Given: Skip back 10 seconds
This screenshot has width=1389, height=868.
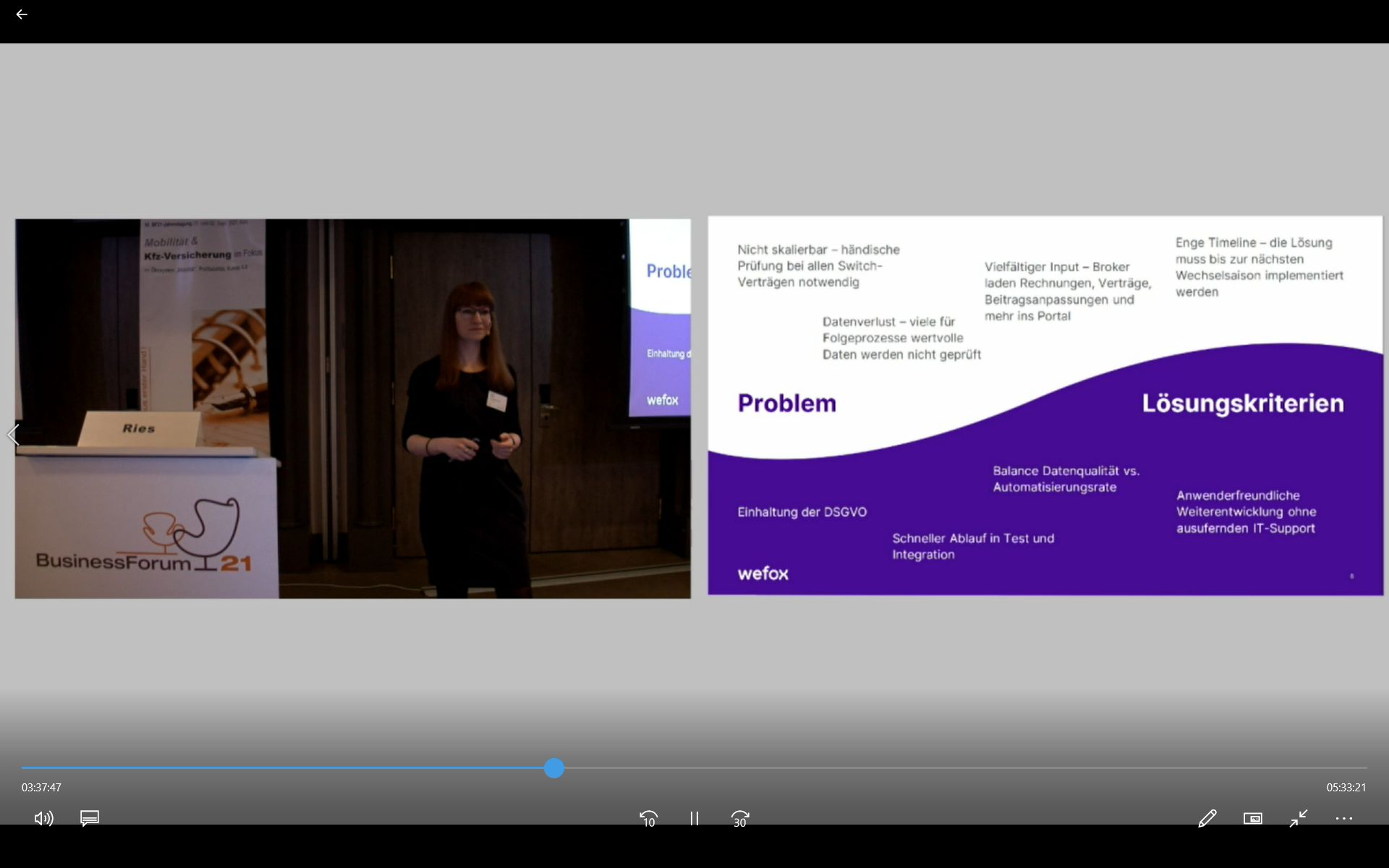Looking at the screenshot, I should (x=648, y=818).
